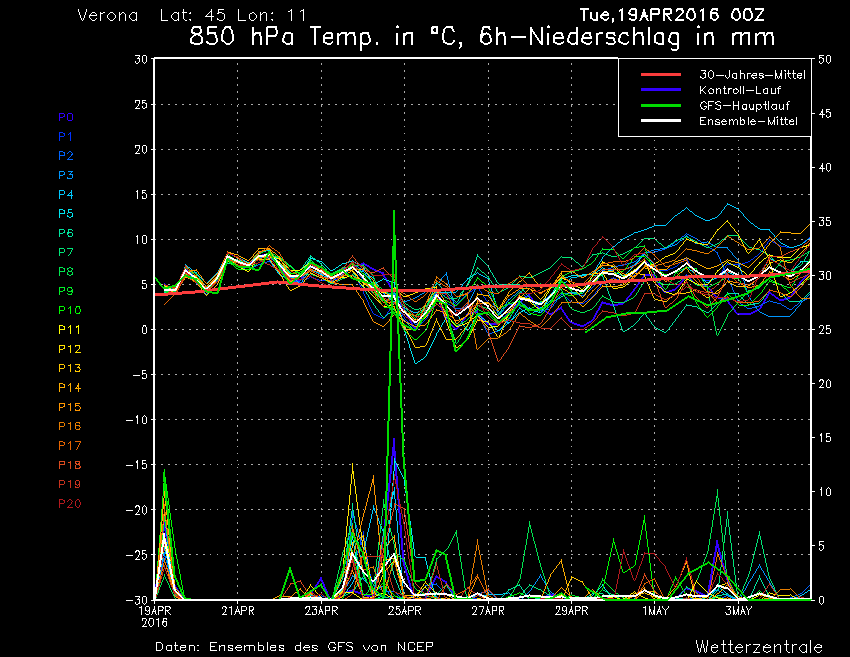Pick the "25APR" date axis label

click(405, 611)
